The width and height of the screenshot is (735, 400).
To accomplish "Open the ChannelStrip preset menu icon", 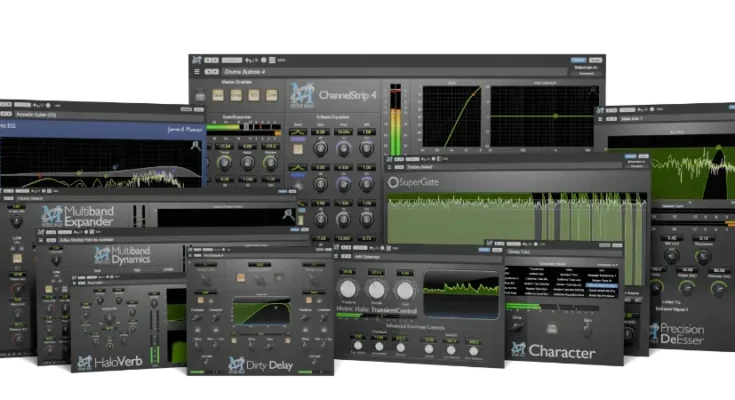I will click(195, 72).
